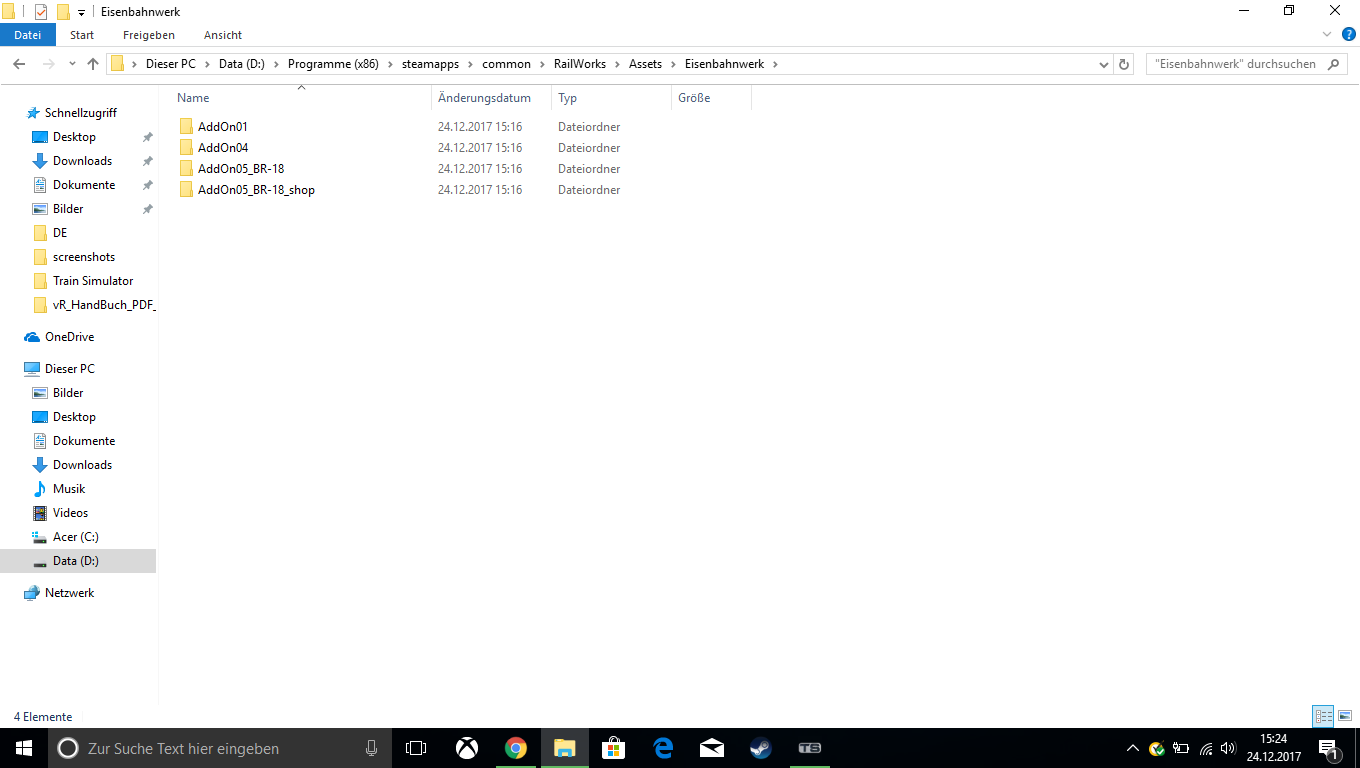
Task: Open the Datei menu tab
Action: (28, 35)
